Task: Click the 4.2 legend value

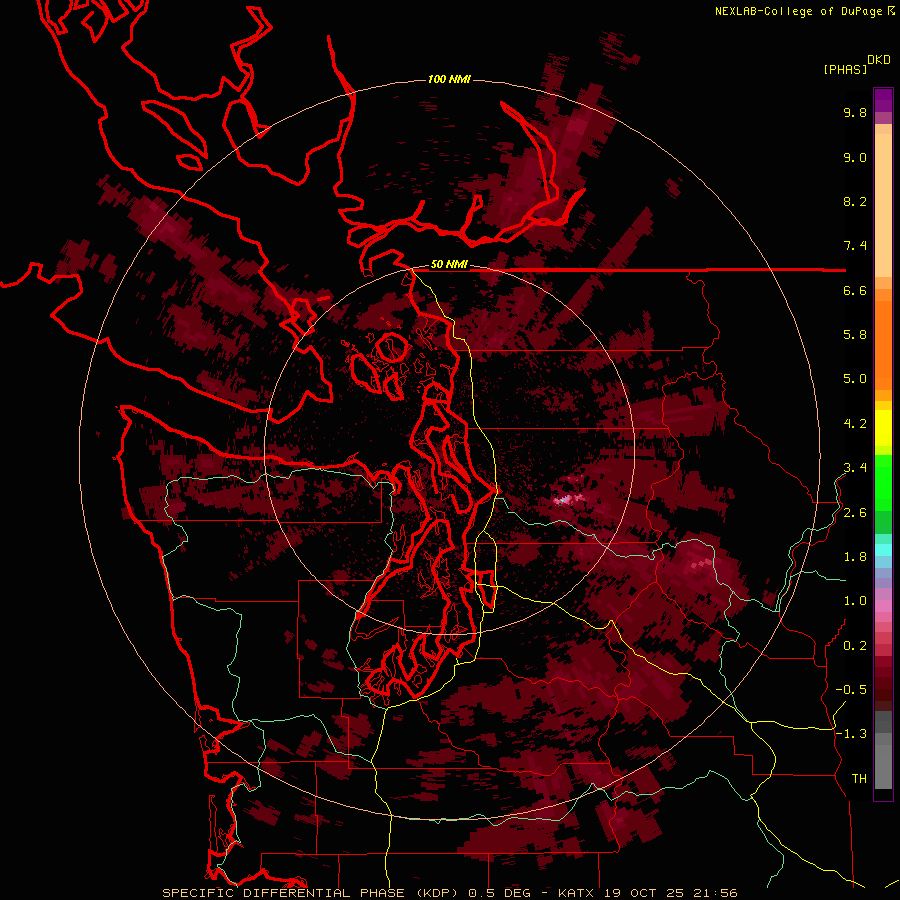Action: 855,424
